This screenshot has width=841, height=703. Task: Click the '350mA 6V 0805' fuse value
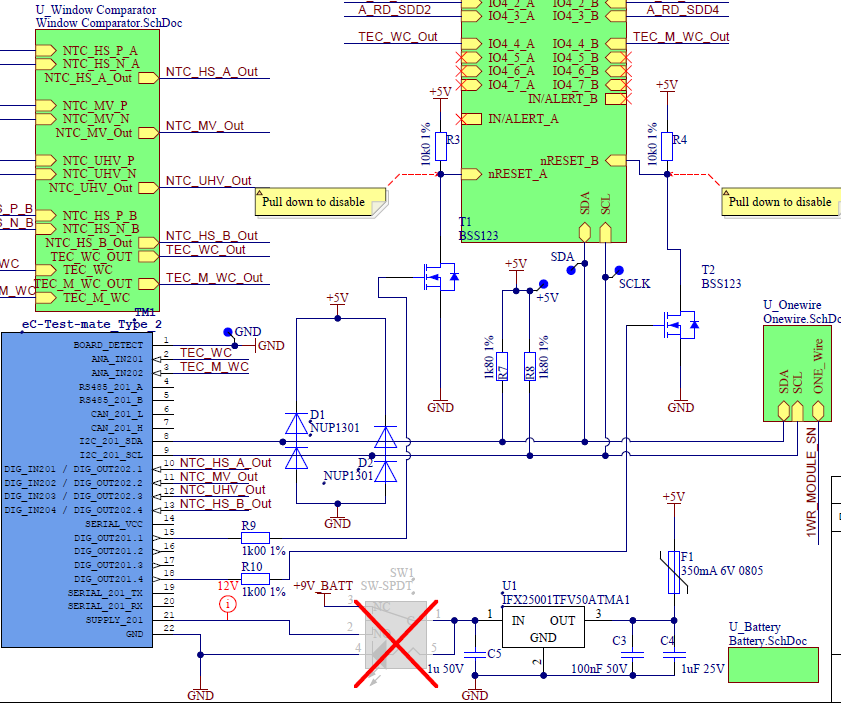pyautogui.click(x=721, y=571)
